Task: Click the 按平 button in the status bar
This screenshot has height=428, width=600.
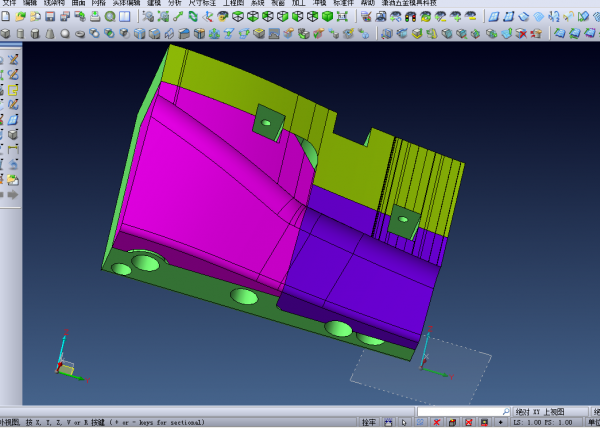Action: [x=369, y=422]
